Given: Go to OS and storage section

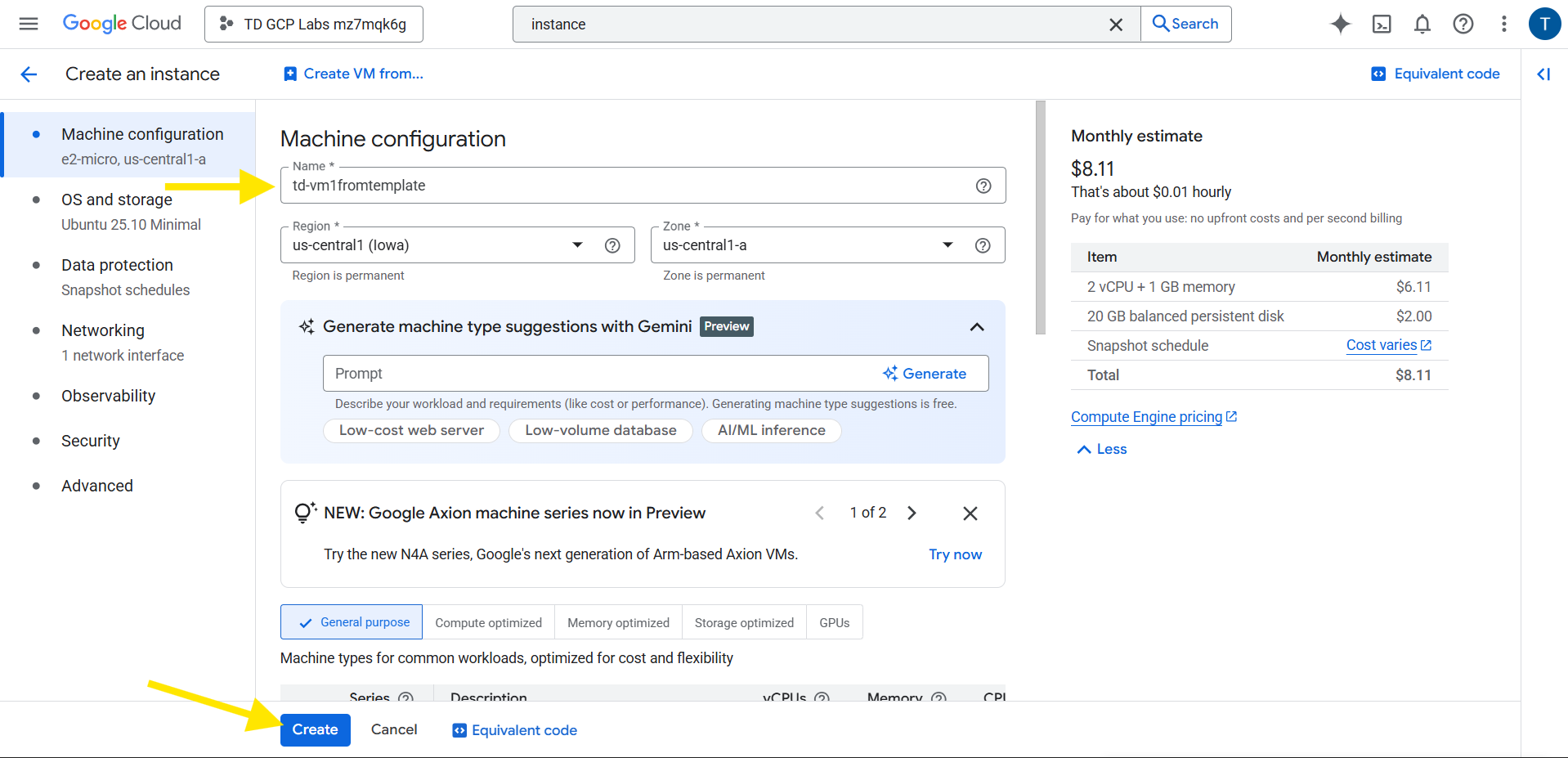Looking at the screenshot, I should pyautogui.click(x=117, y=200).
